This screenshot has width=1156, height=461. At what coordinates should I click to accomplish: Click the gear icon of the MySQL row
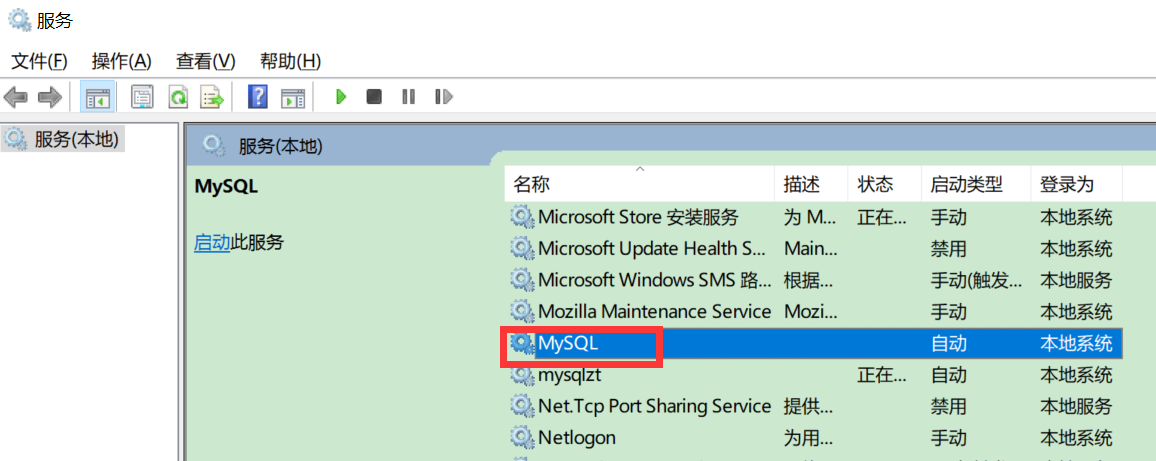pos(522,343)
